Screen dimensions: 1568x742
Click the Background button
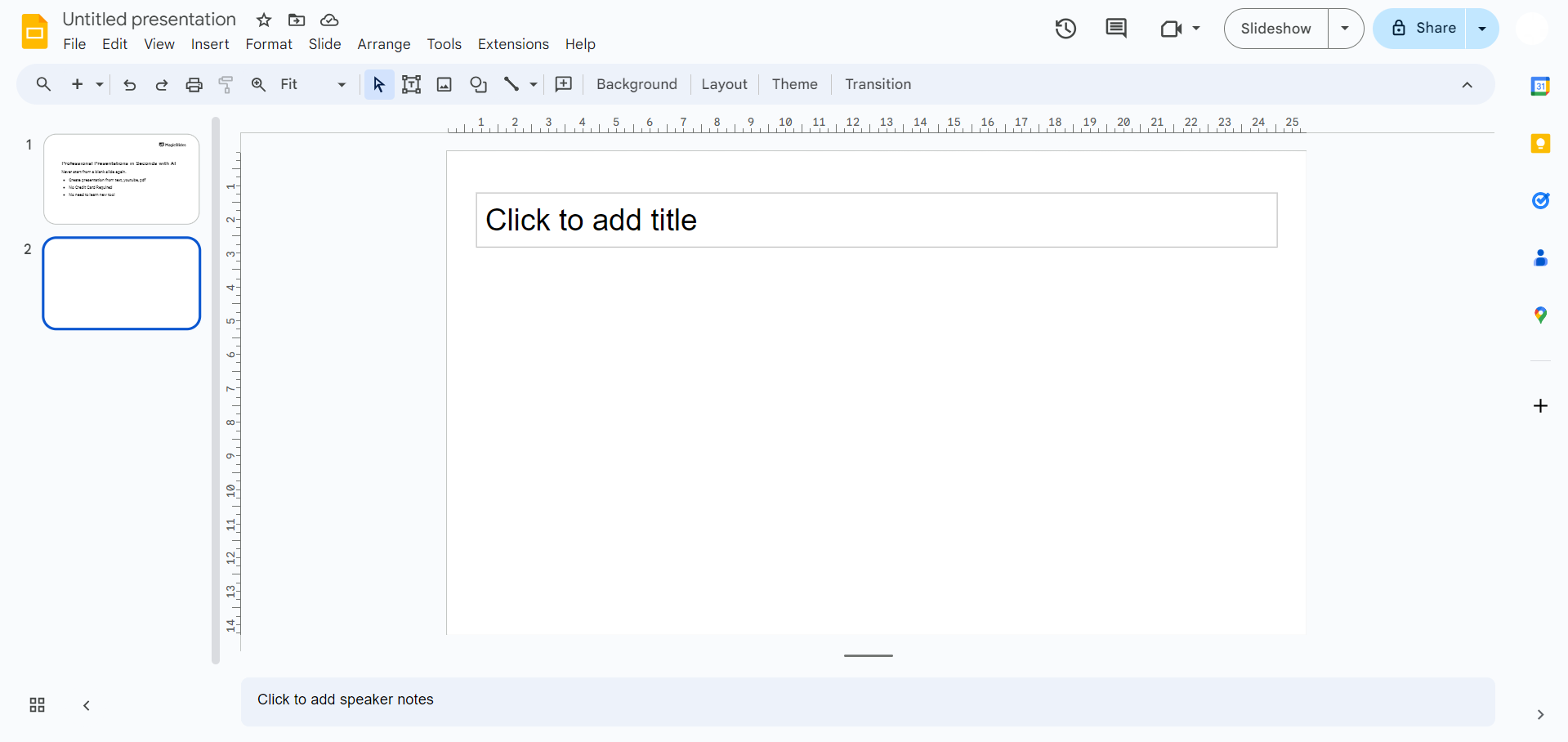pyautogui.click(x=637, y=84)
